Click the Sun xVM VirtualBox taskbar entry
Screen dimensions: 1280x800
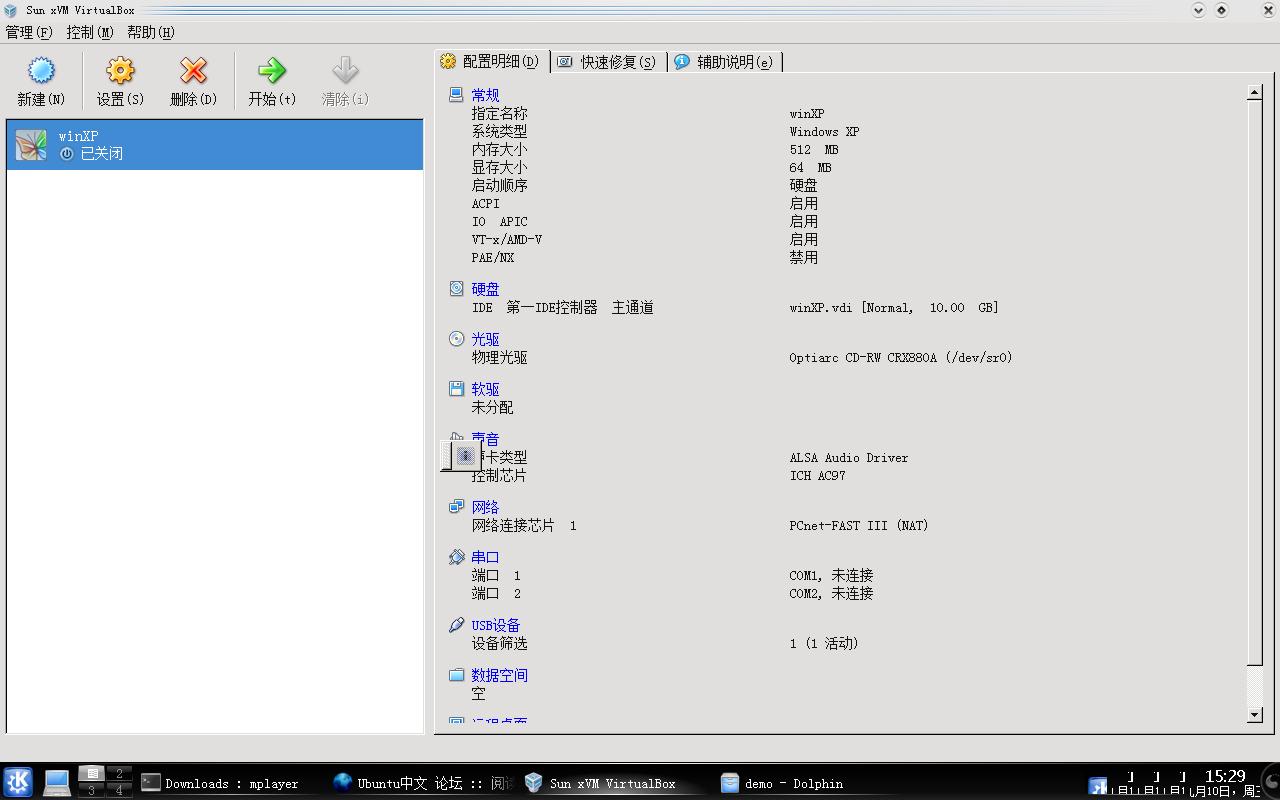coord(615,783)
